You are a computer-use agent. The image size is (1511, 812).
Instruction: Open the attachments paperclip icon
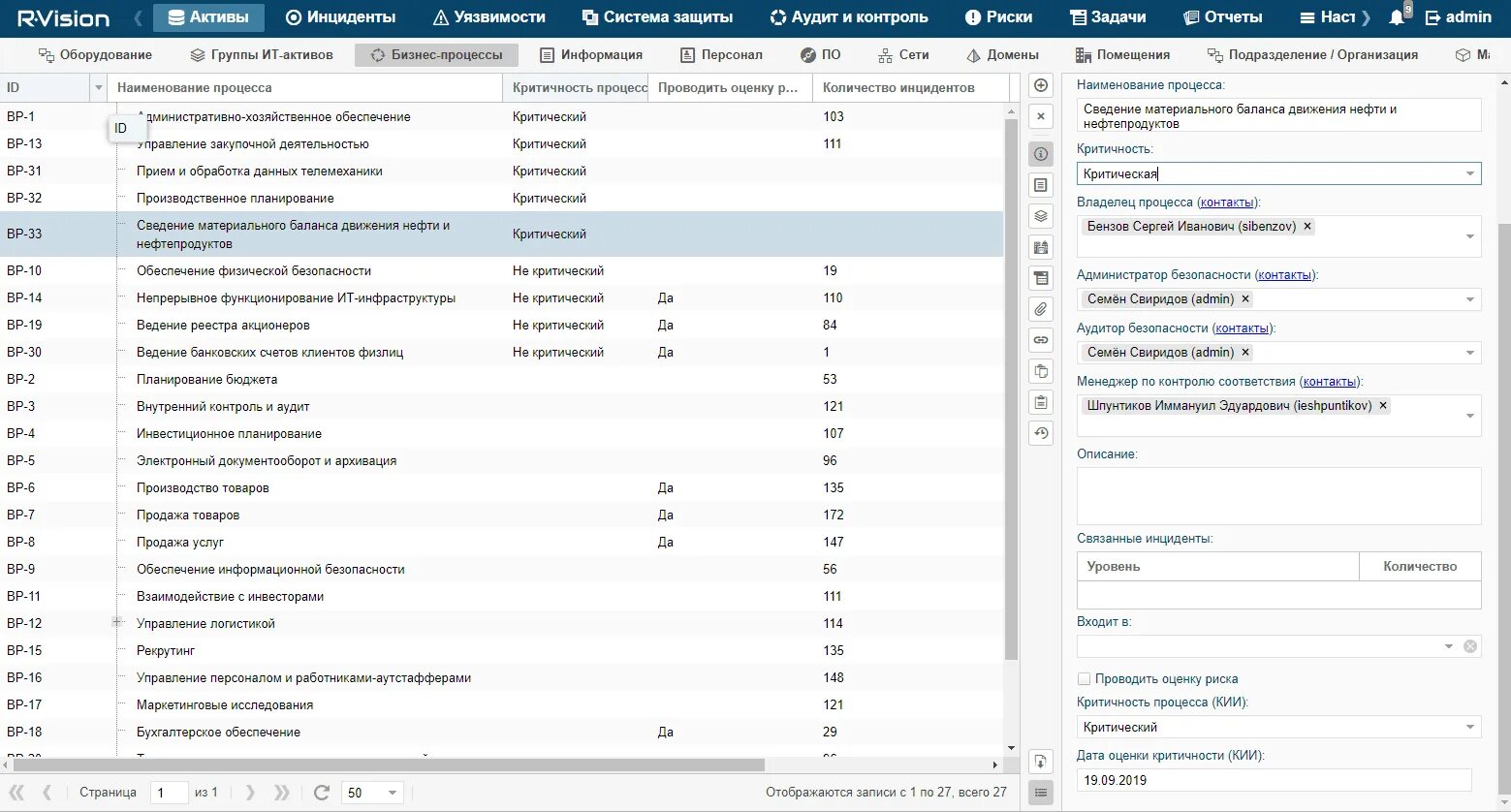coord(1040,309)
